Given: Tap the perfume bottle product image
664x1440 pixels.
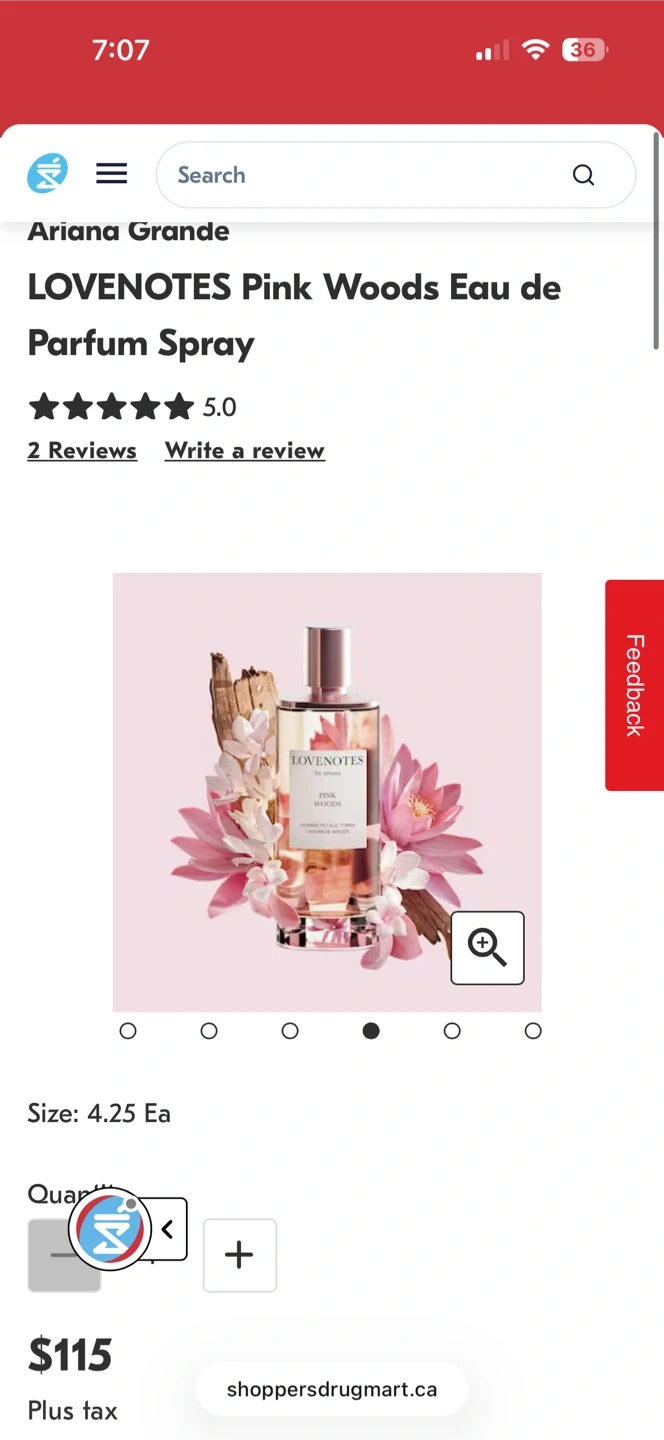Looking at the screenshot, I should (327, 792).
